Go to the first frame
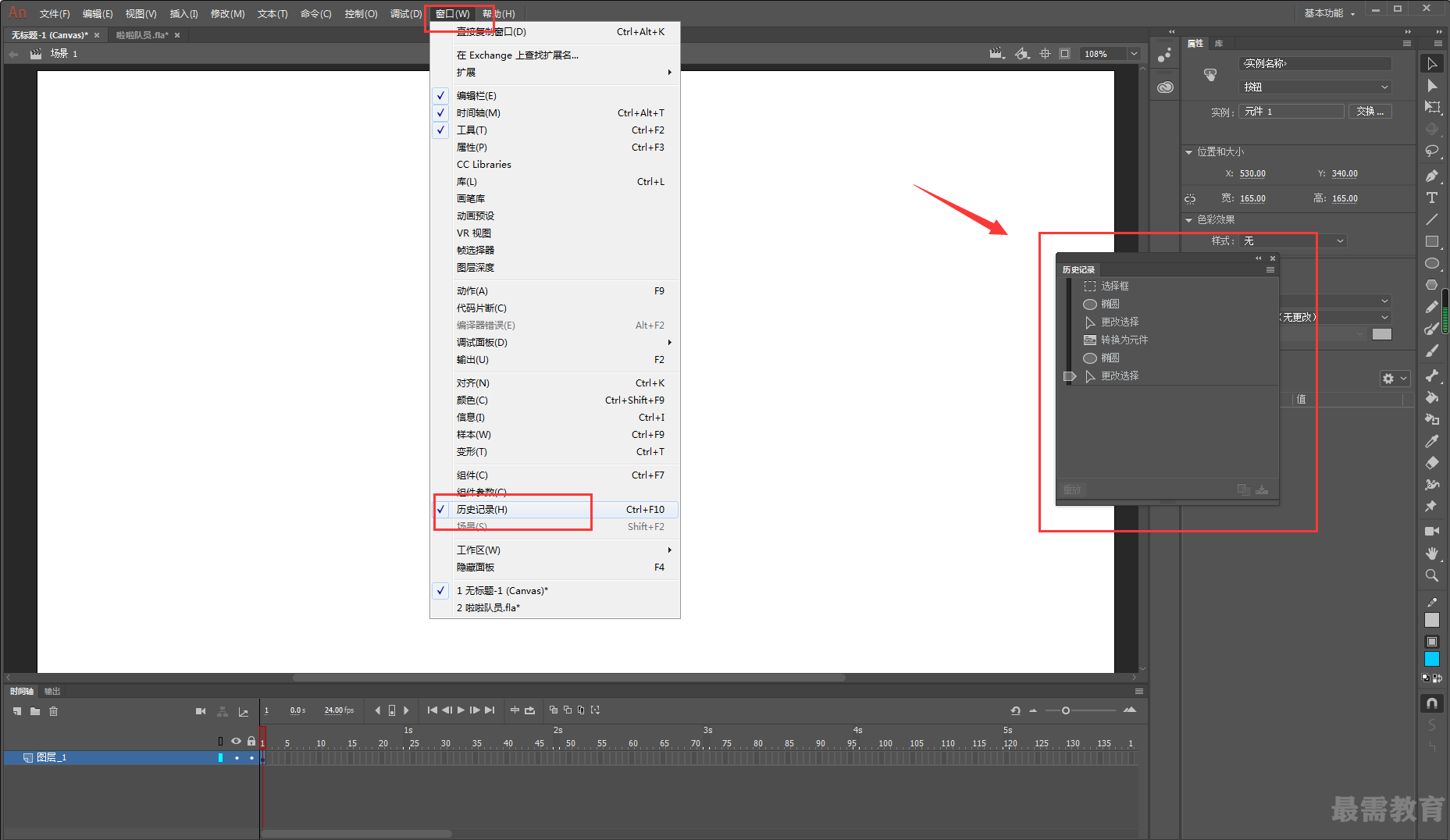Screen dimensions: 1450x840 (432, 710)
